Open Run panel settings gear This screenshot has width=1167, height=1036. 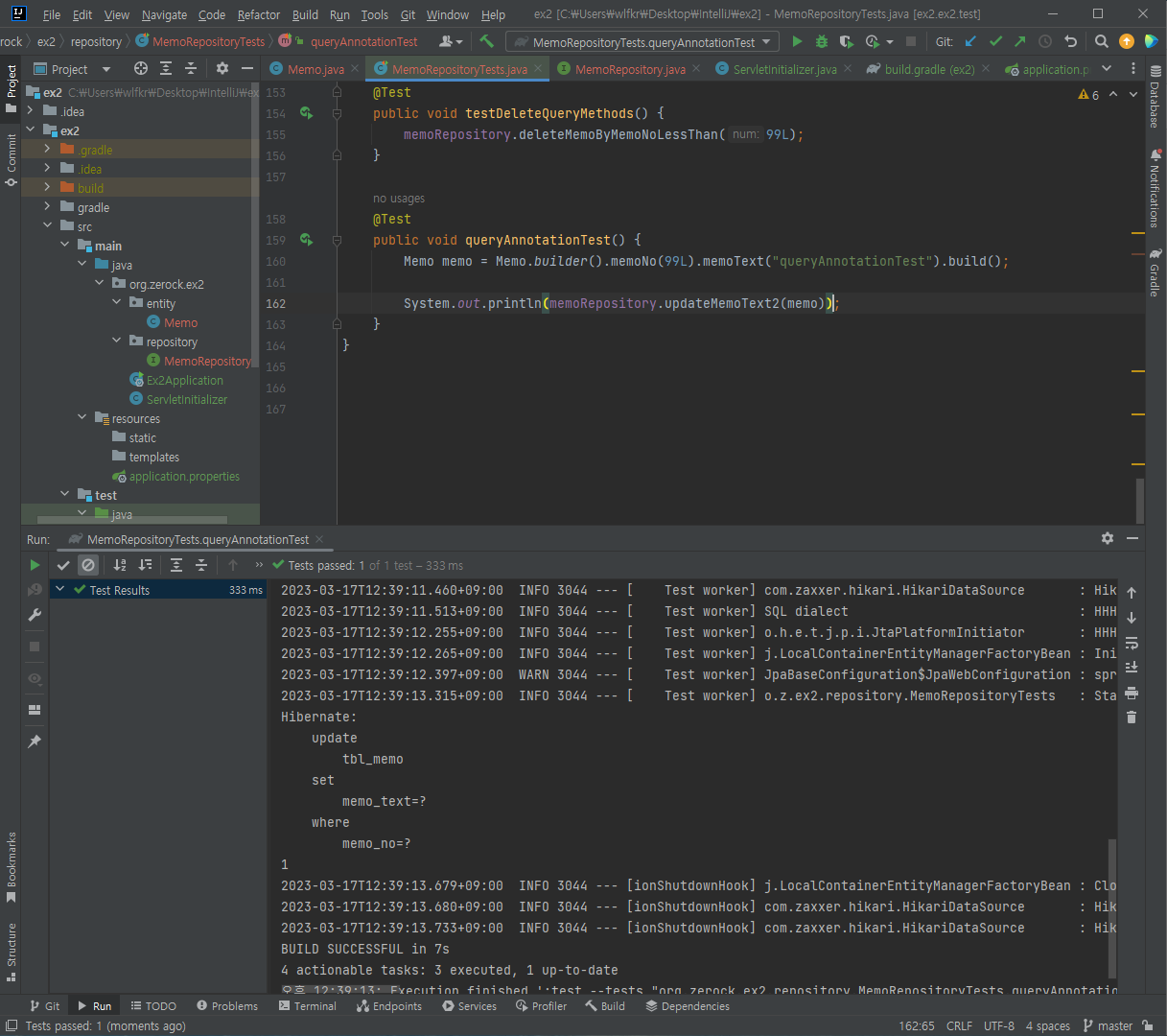click(x=1108, y=538)
